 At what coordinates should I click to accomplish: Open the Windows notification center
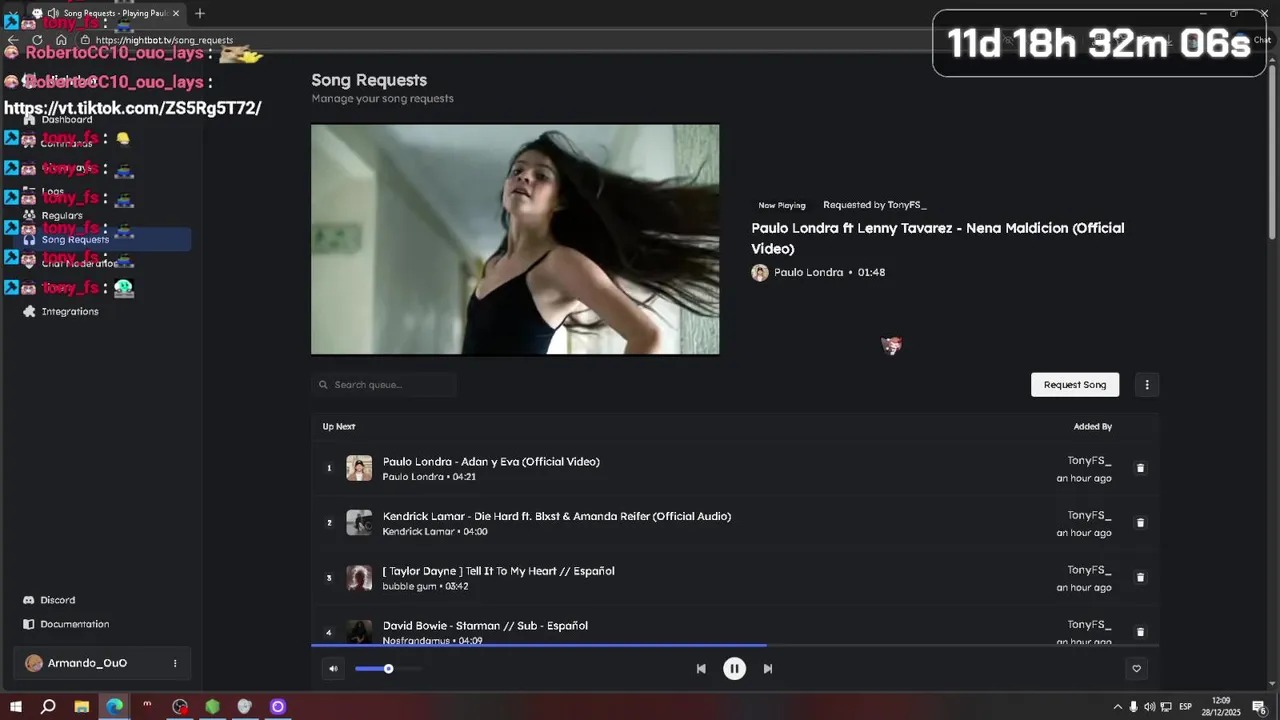1259,707
